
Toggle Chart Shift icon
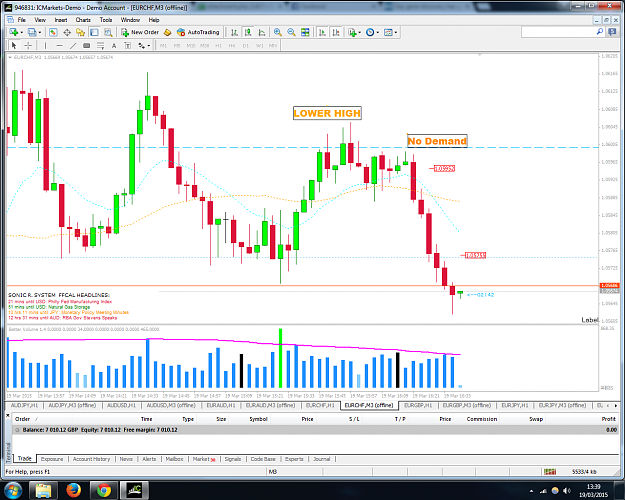pos(336,32)
